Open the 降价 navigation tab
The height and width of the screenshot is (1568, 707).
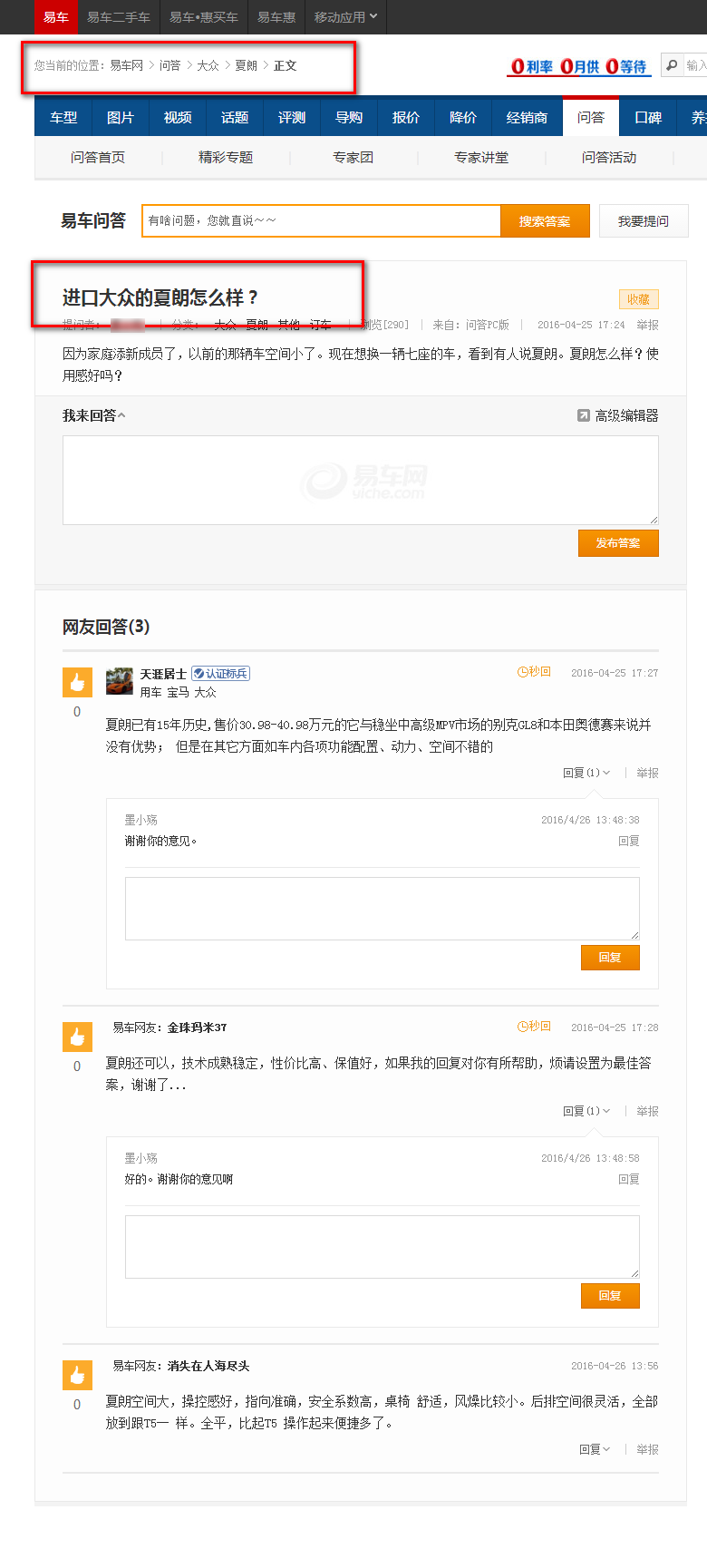click(463, 117)
